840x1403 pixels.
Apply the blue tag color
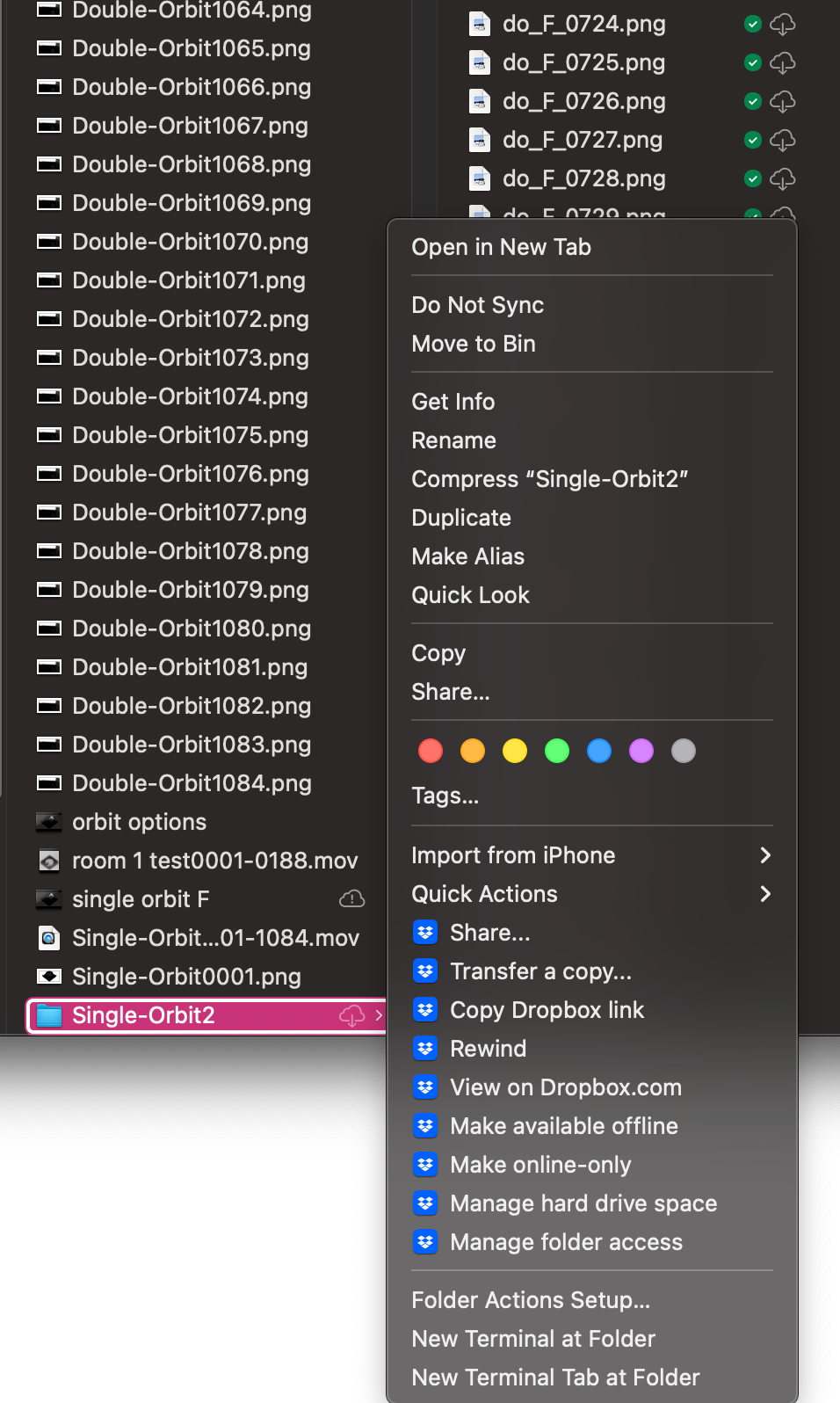(599, 751)
